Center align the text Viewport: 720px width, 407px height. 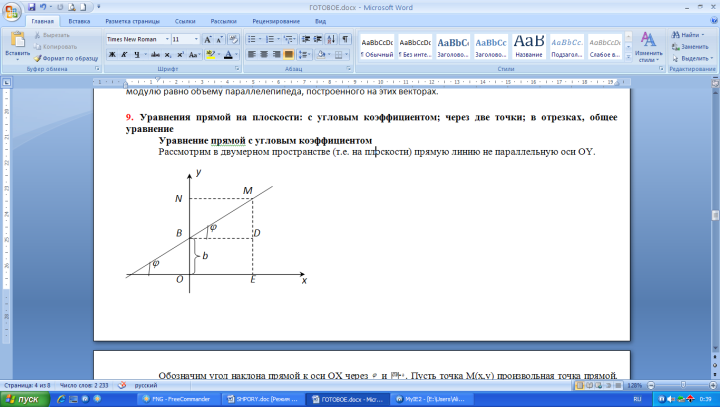point(264,55)
